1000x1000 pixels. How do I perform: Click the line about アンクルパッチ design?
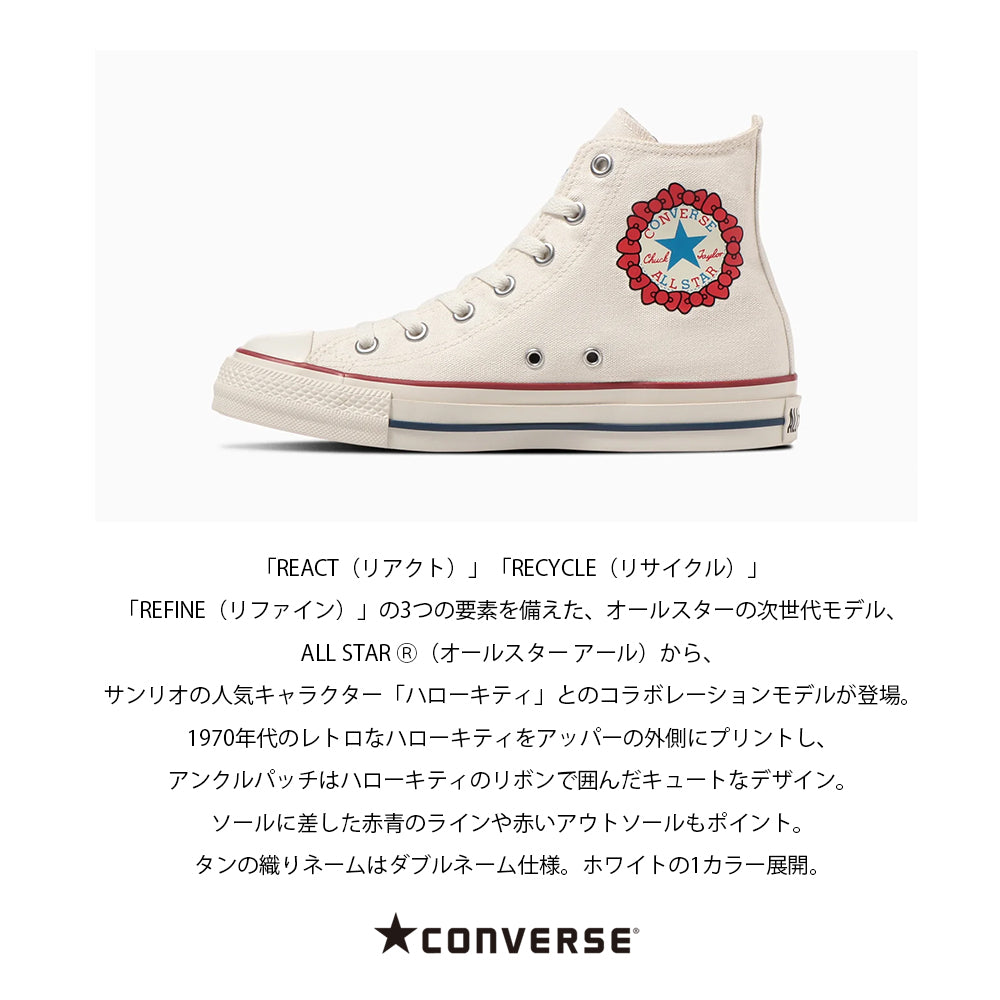506,780
